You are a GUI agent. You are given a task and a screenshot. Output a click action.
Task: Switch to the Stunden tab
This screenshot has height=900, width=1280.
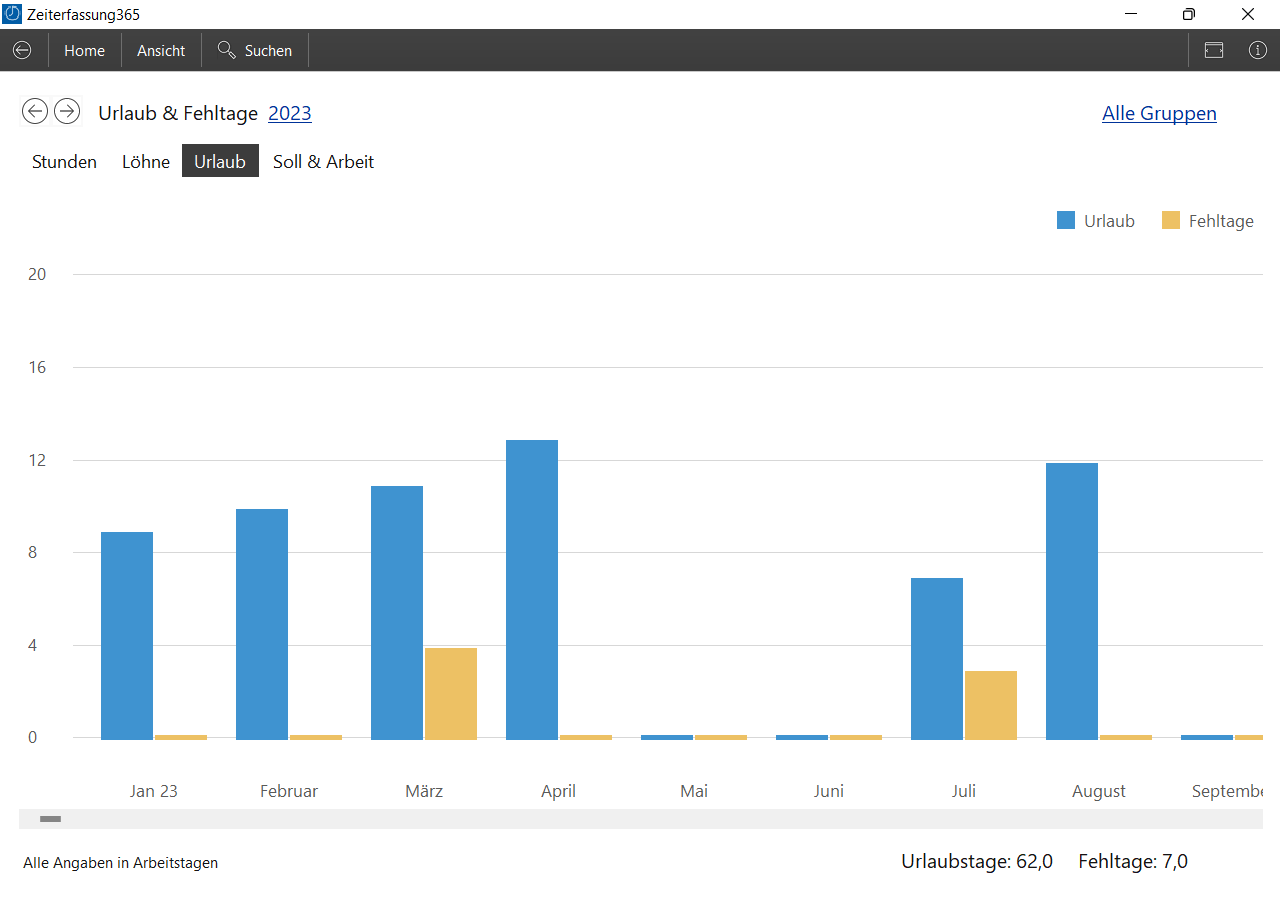point(64,162)
